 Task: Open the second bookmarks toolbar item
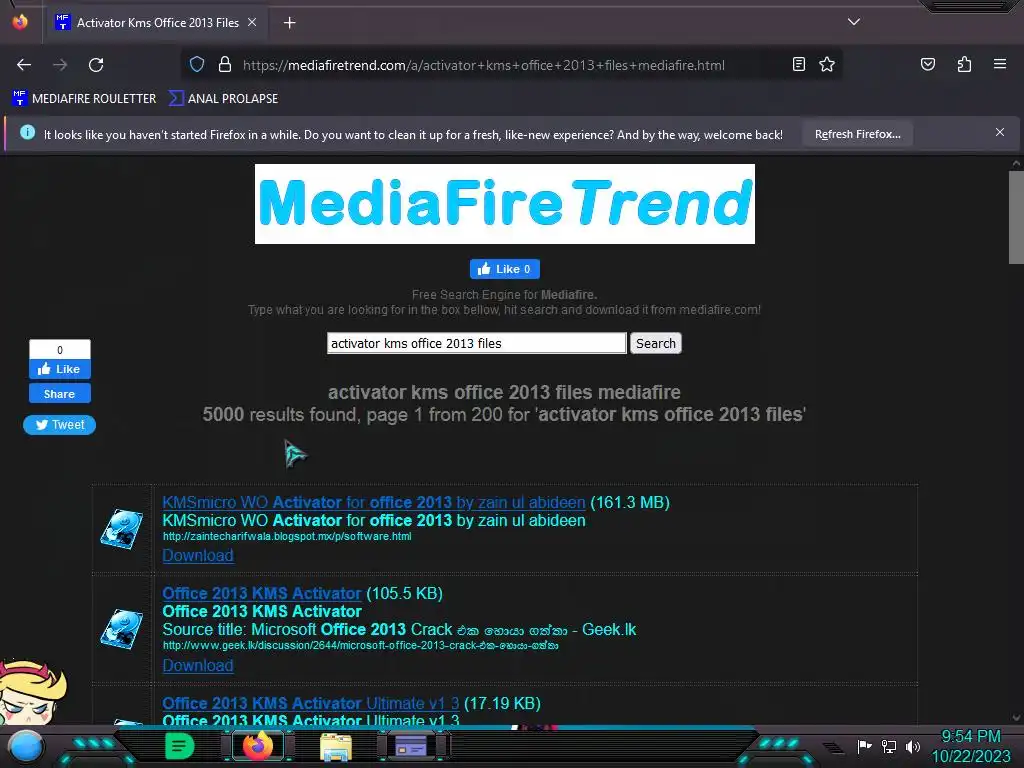point(223,99)
